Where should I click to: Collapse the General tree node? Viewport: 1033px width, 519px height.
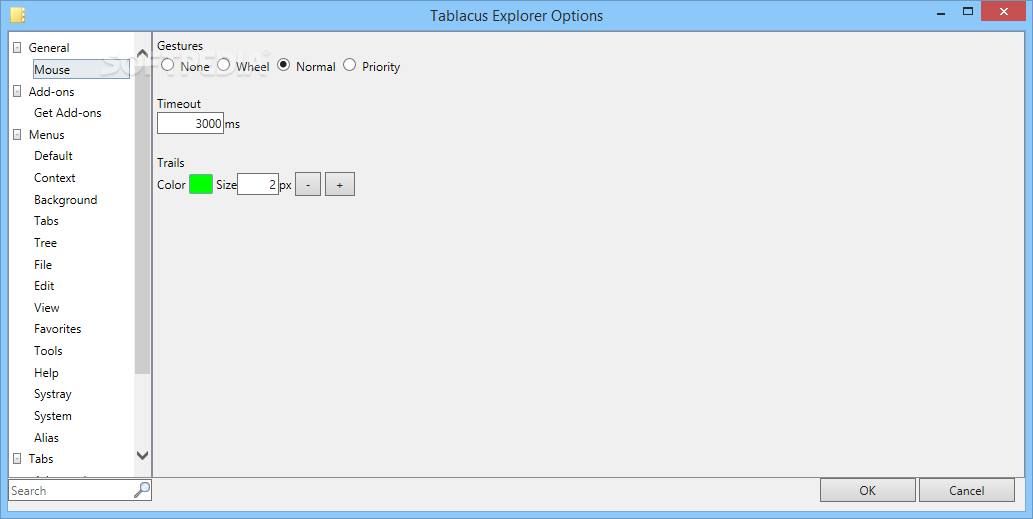17,47
